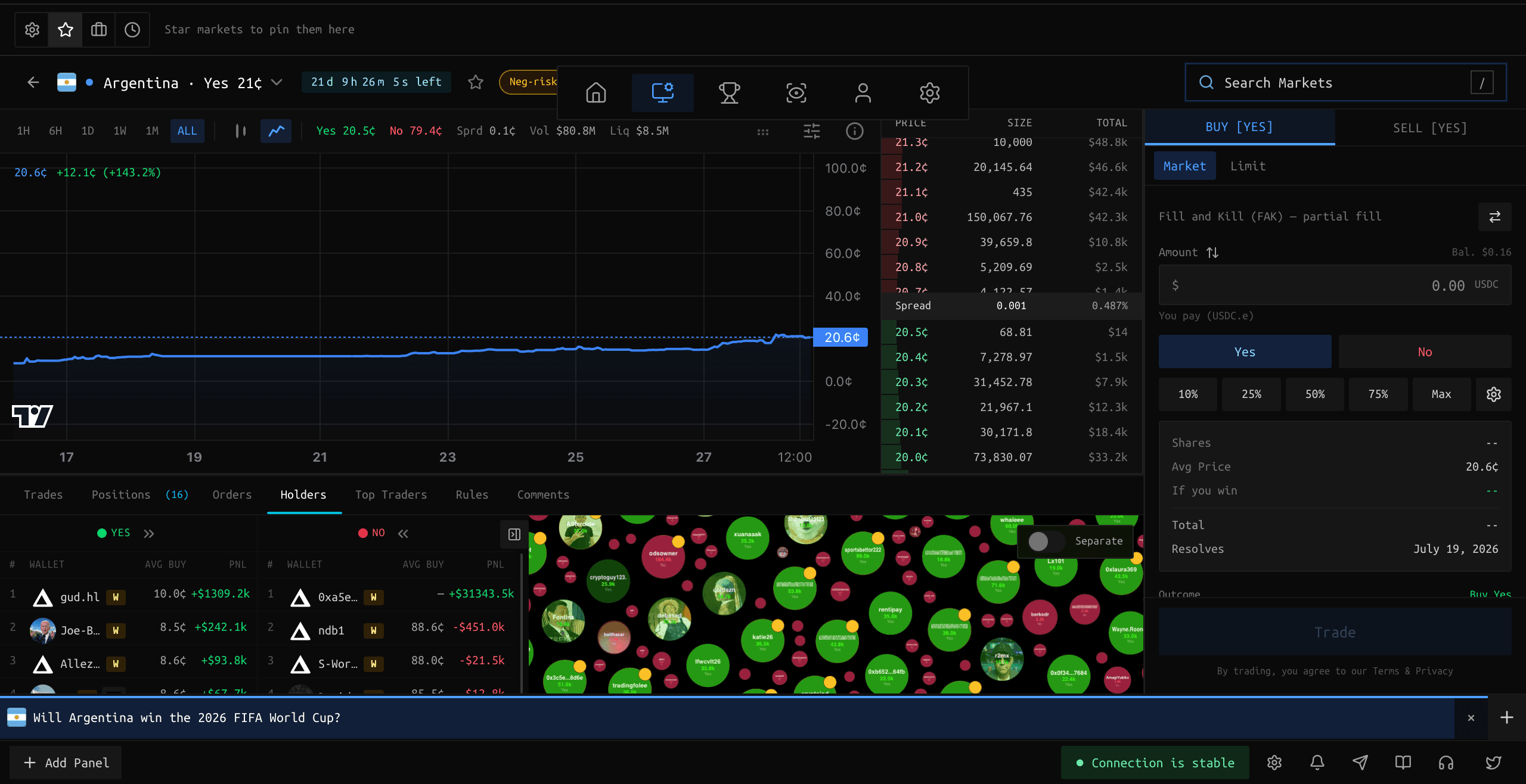Screen dimensions: 1526x784
Task: Switch to the SELL [YES] tab
Action: coord(1430,128)
